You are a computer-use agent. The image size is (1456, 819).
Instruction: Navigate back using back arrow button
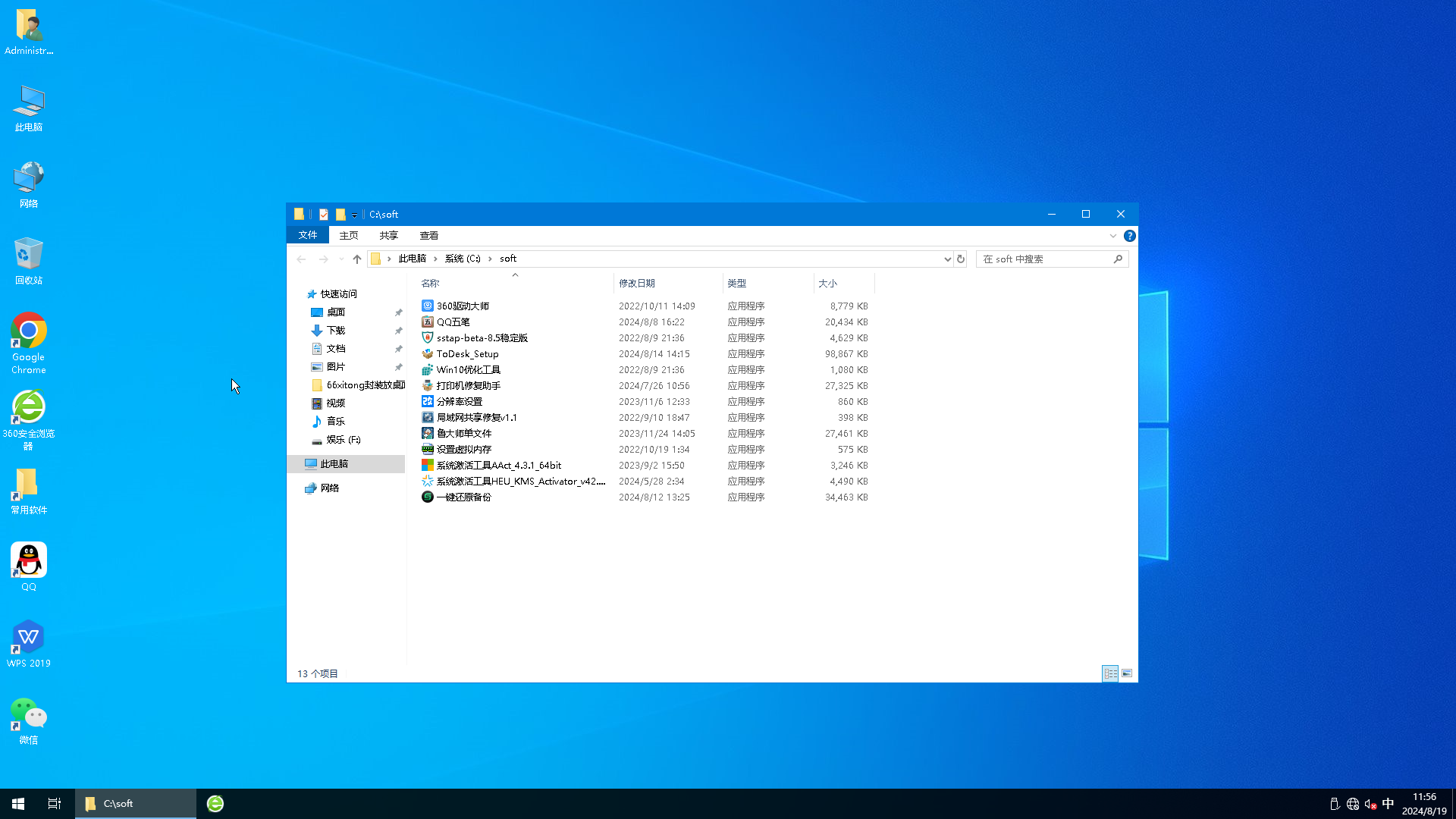coord(301,258)
